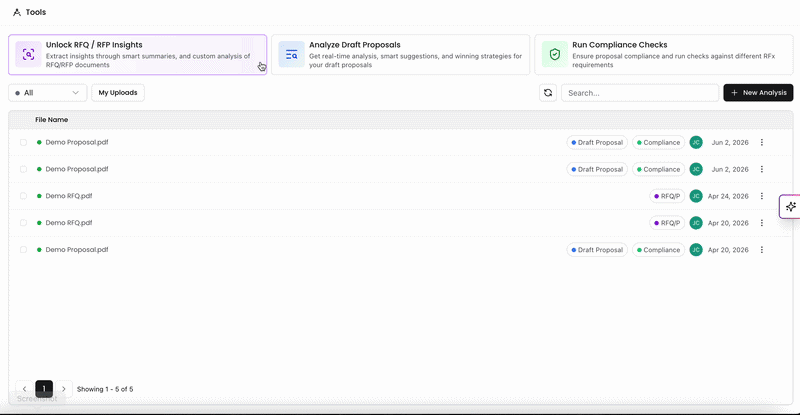Image resolution: width=800 pixels, height=415 pixels.
Task: Open the three-dot menu for Apr 24 Demo RFQ.pdf
Action: [762, 196]
